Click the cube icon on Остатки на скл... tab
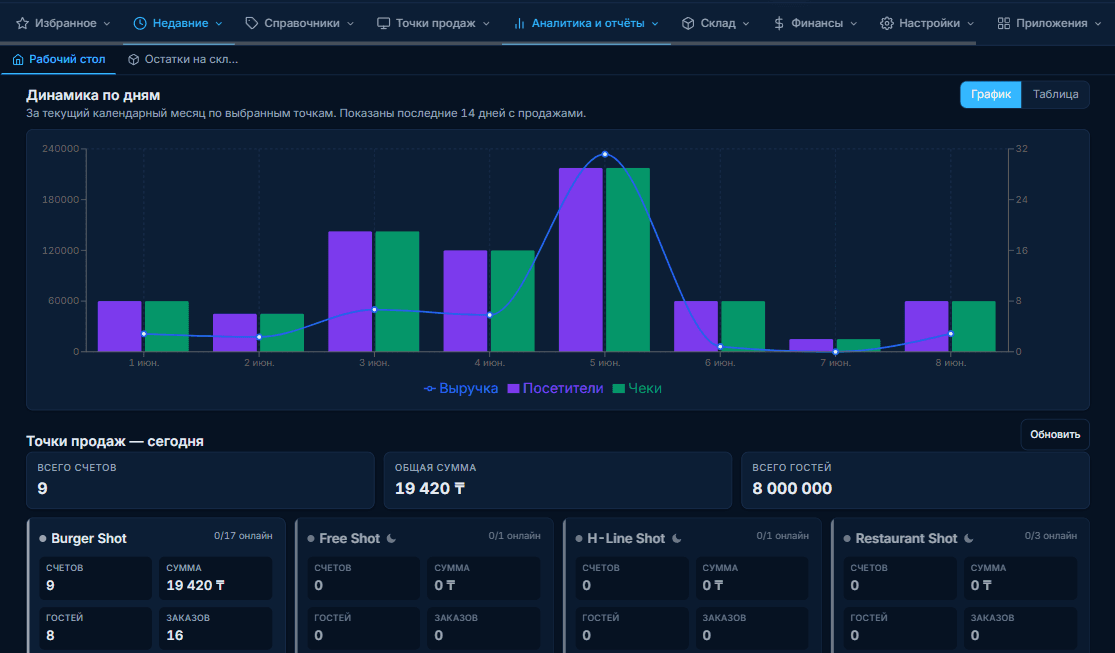 134,60
